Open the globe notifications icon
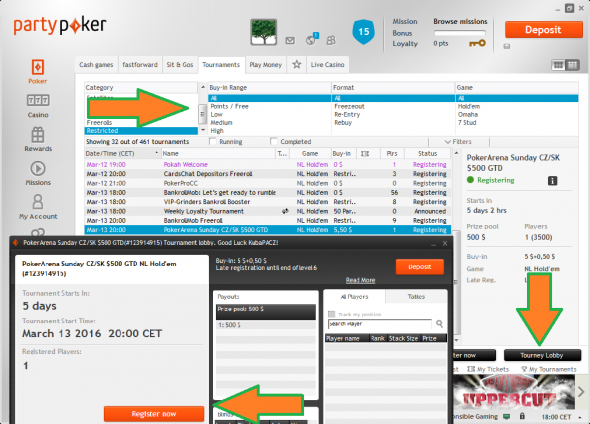This screenshot has width=590, height=424. (x=311, y=40)
